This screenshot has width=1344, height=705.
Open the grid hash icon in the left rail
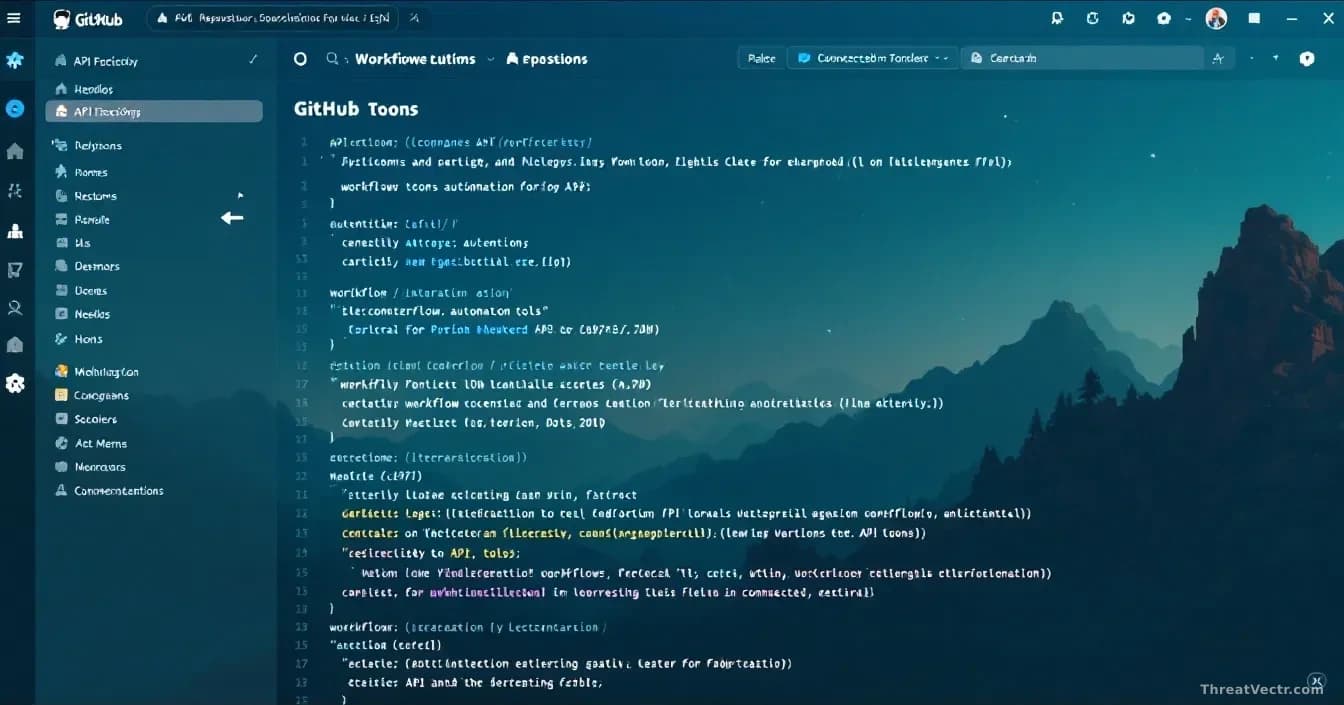point(15,190)
